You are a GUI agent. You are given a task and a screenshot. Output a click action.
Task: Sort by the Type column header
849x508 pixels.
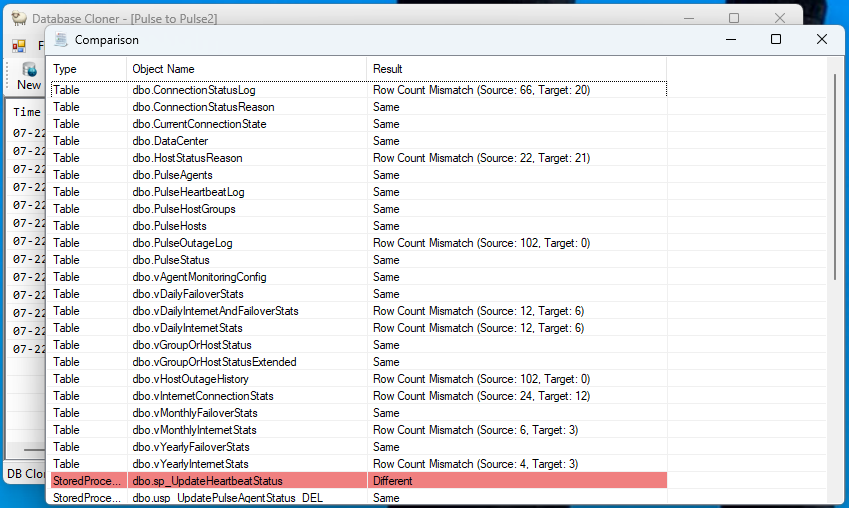88,69
